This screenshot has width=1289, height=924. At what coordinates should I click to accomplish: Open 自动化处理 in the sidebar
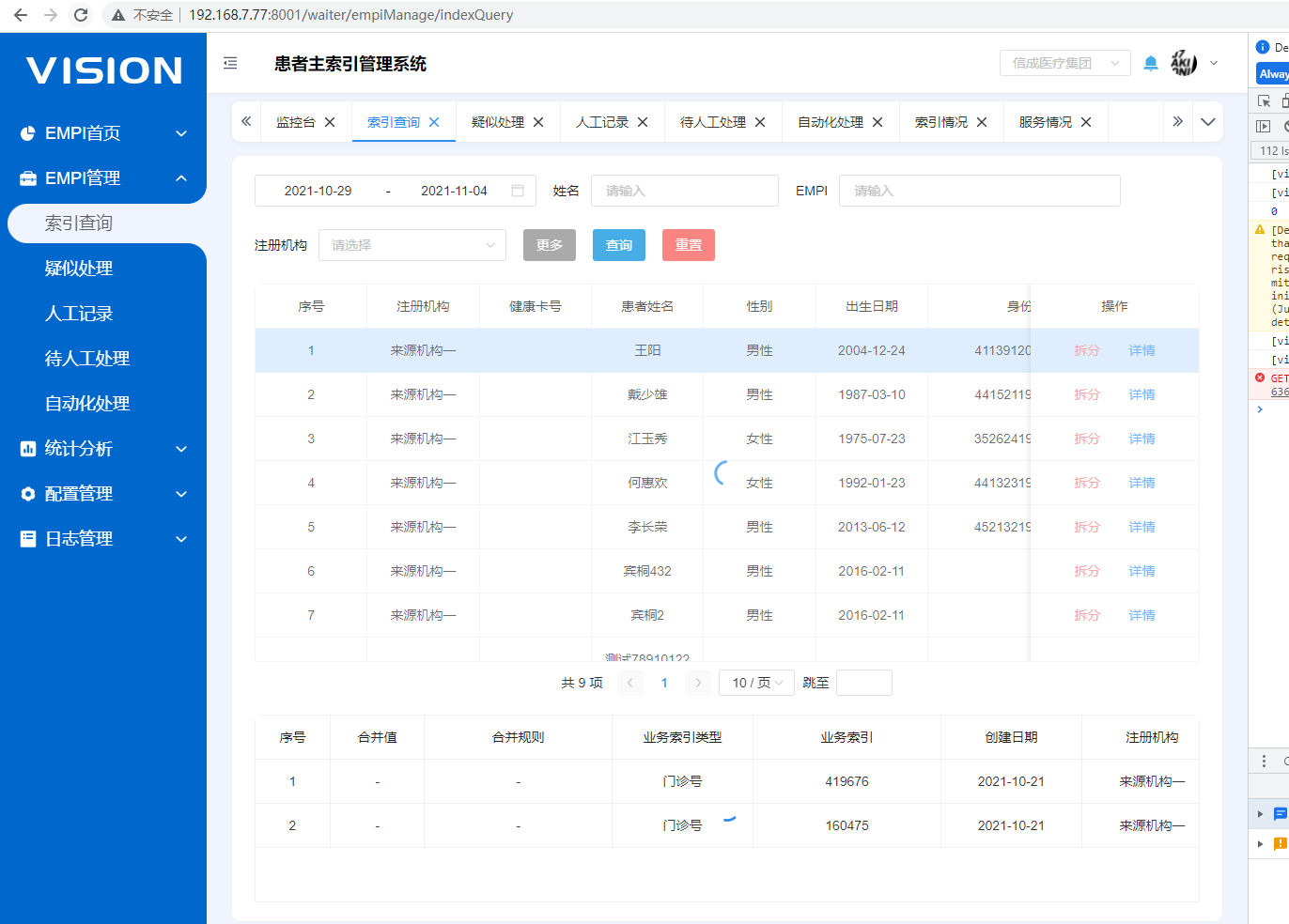[87, 404]
